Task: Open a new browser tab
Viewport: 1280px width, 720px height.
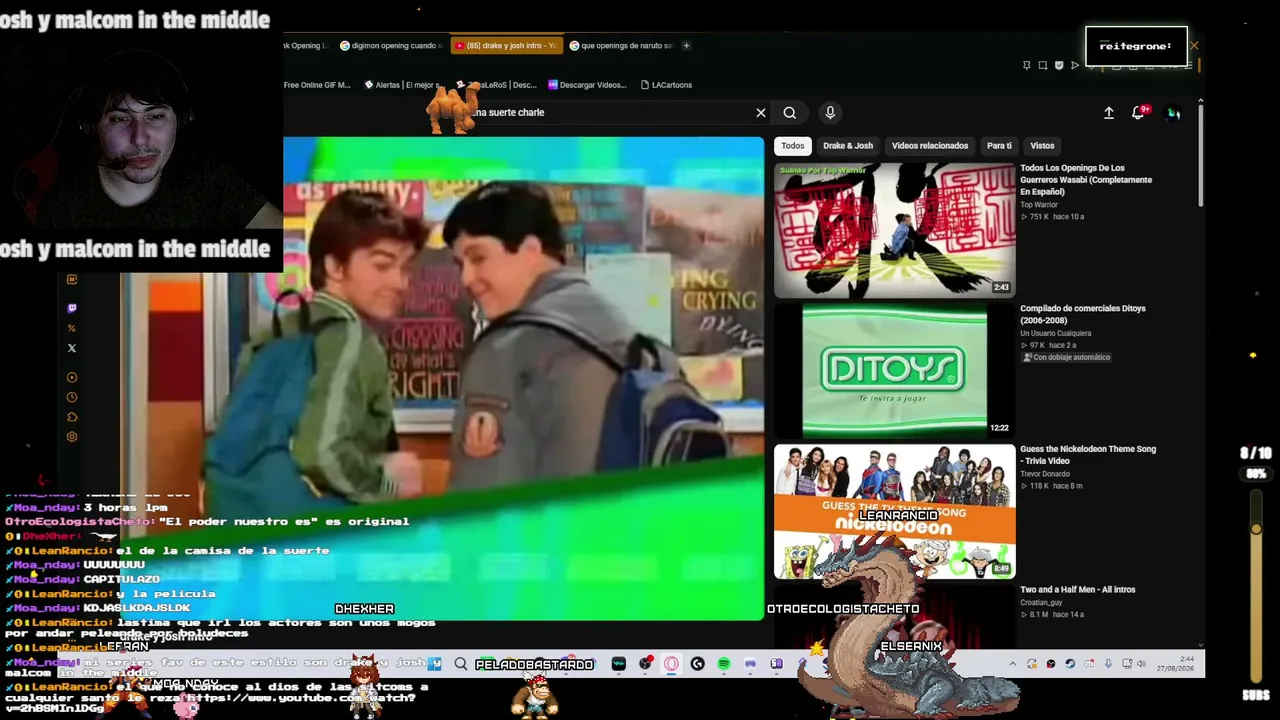Action: click(686, 45)
